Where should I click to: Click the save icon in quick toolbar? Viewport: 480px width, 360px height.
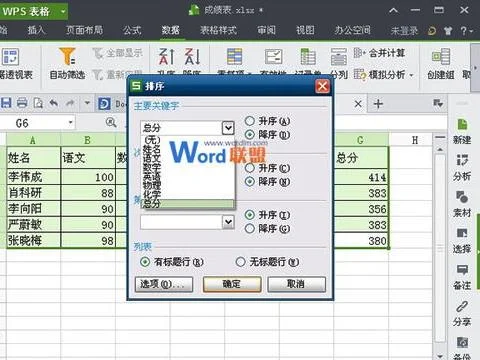(6, 103)
